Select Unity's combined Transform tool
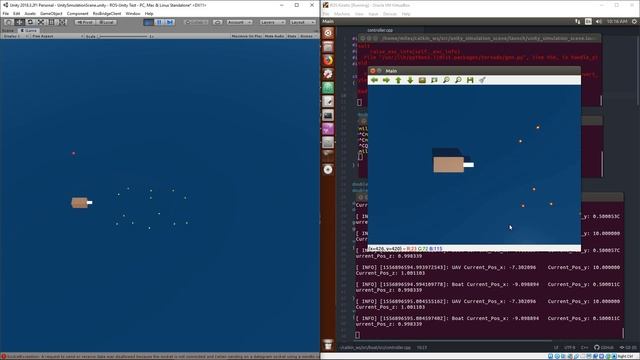The width and height of the screenshot is (640, 360). tap(62, 22)
